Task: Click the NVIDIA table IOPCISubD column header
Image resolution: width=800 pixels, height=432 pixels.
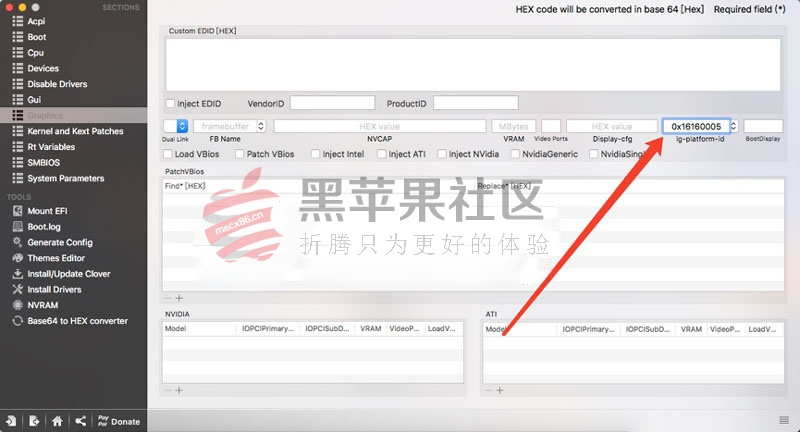Action: tap(327, 329)
